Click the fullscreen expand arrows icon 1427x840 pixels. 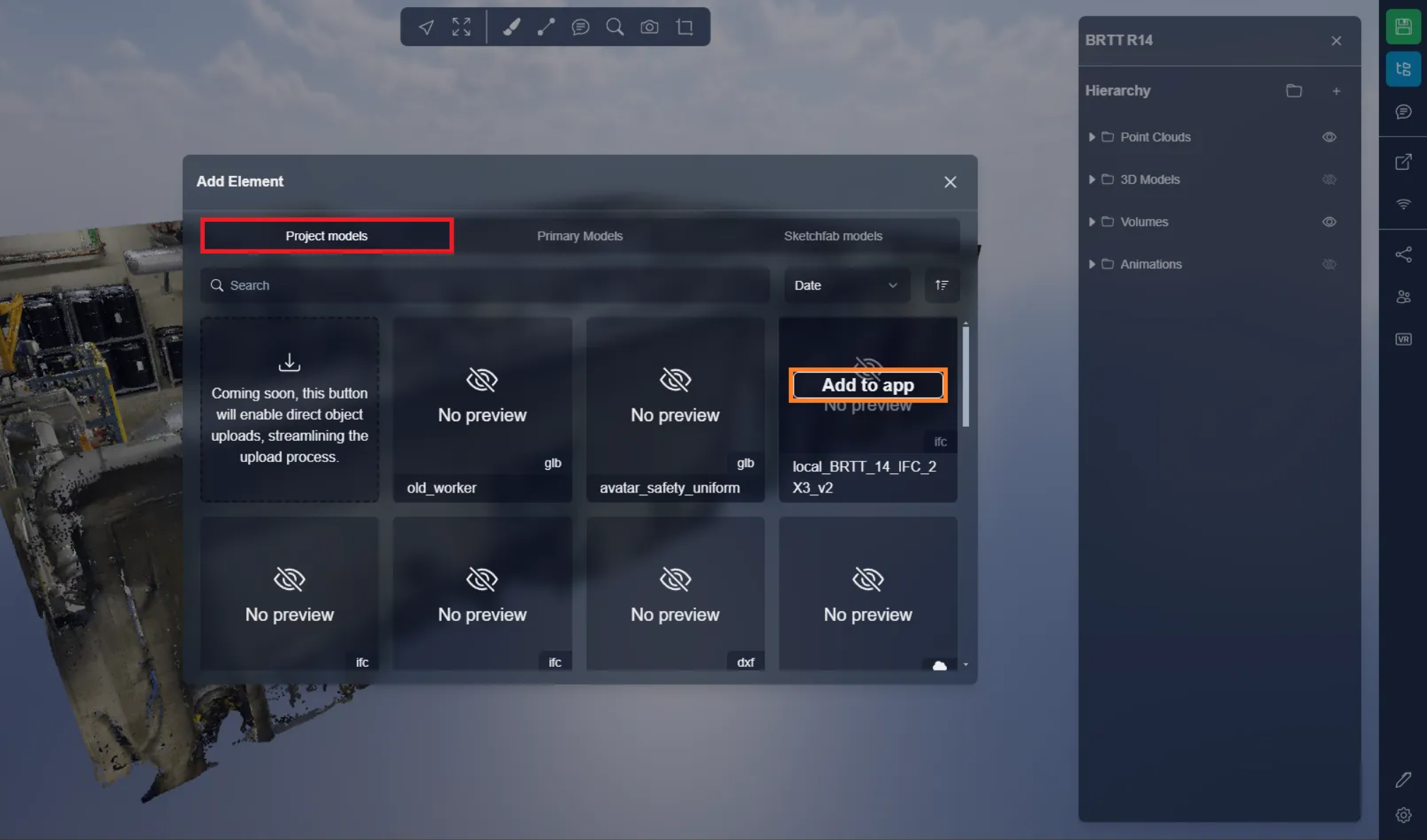[461, 27]
